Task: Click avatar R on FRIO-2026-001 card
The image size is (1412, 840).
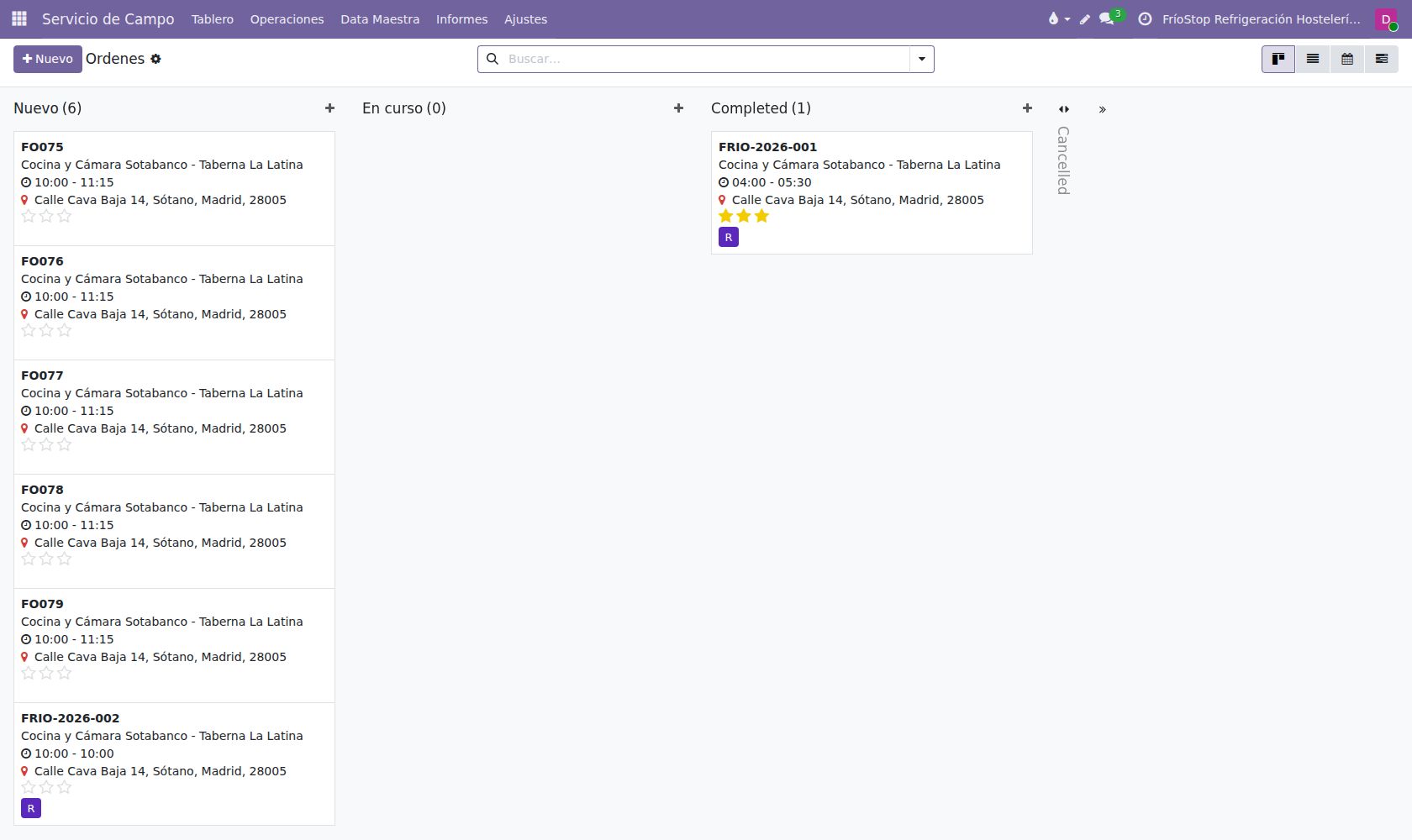Action: tap(729, 237)
